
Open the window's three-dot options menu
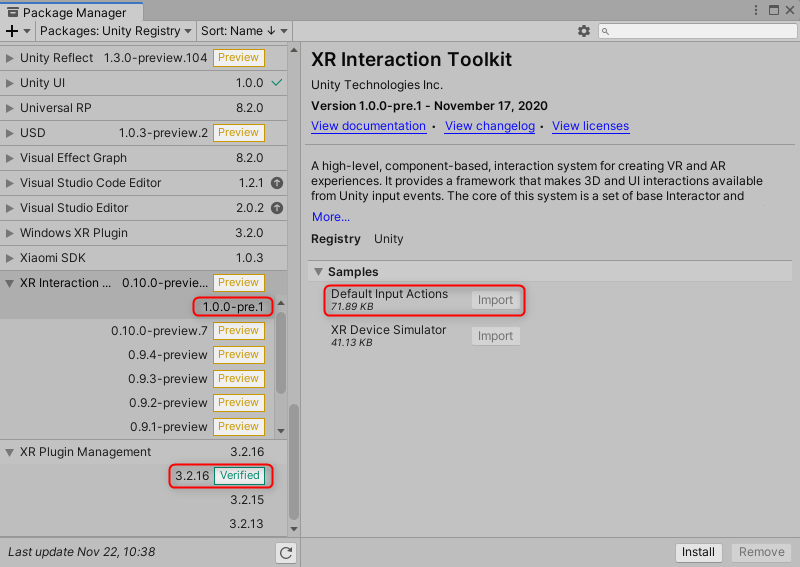pyautogui.click(x=755, y=11)
